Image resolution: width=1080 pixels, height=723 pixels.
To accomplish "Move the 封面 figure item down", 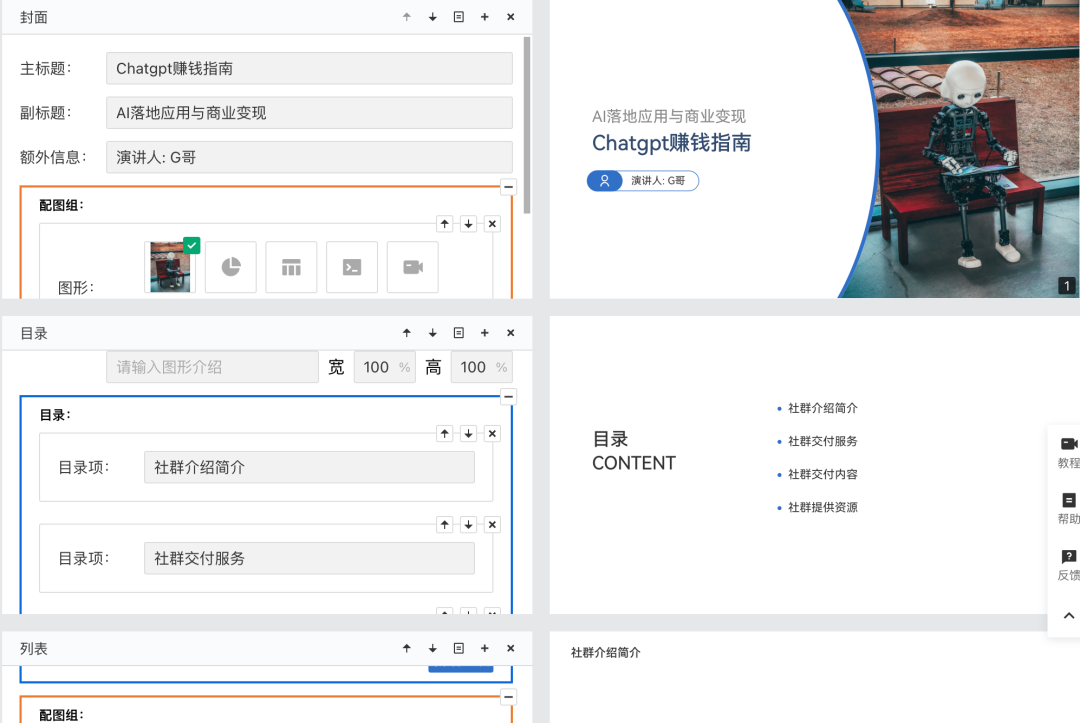I will 468,224.
